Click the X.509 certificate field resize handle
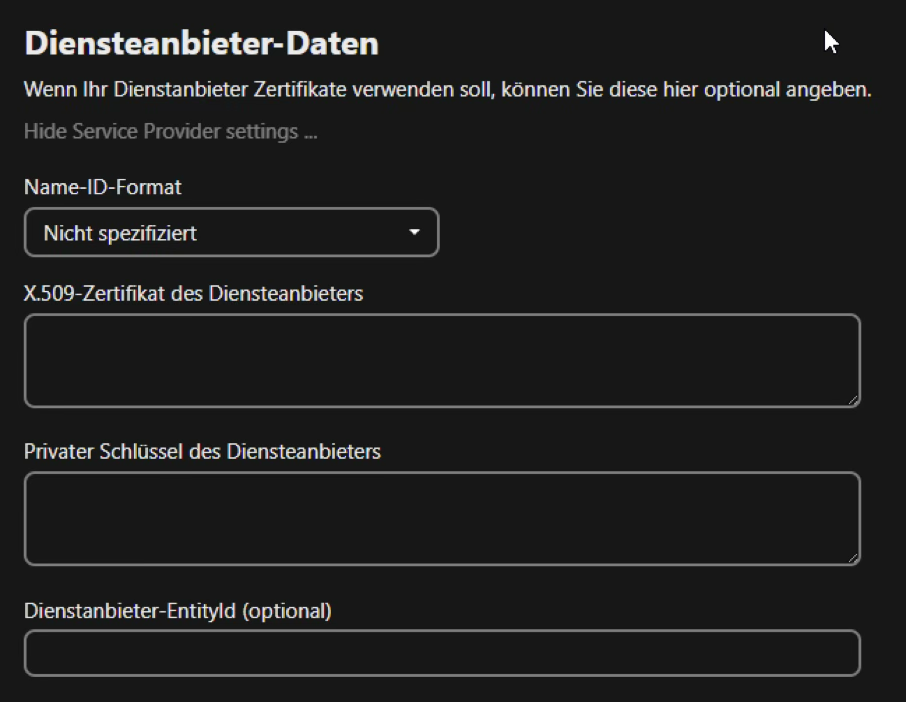Image resolution: width=906 pixels, height=702 pixels. pyautogui.click(x=853, y=400)
